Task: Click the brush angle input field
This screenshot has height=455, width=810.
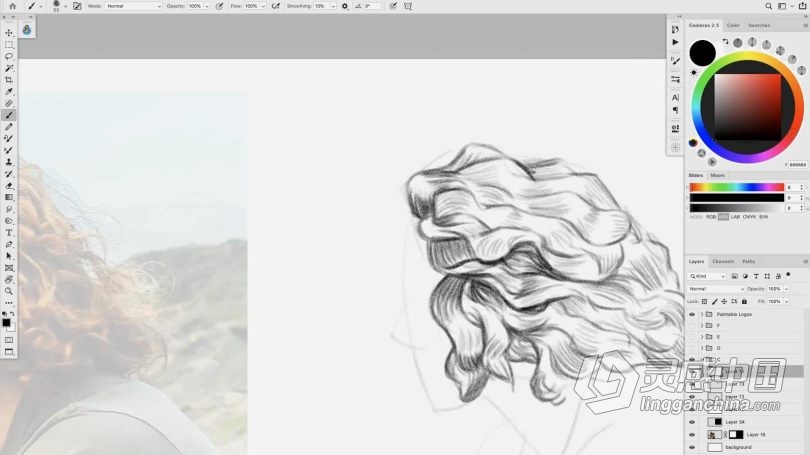Action: [372, 6]
